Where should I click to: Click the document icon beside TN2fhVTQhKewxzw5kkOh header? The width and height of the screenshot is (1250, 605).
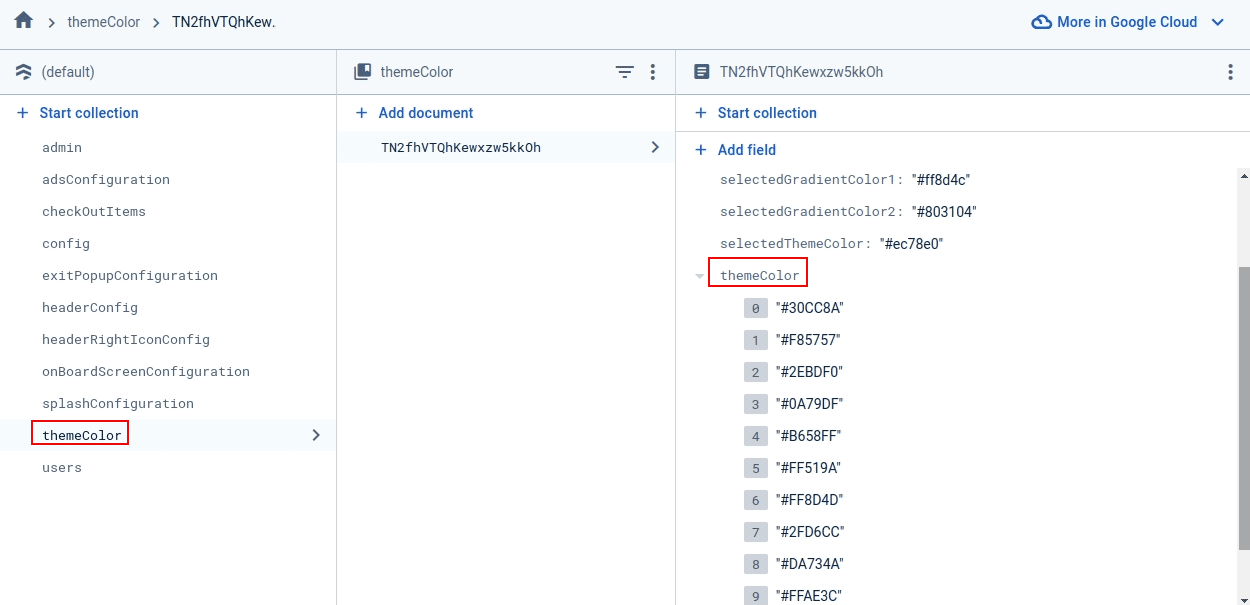tap(702, 72)
